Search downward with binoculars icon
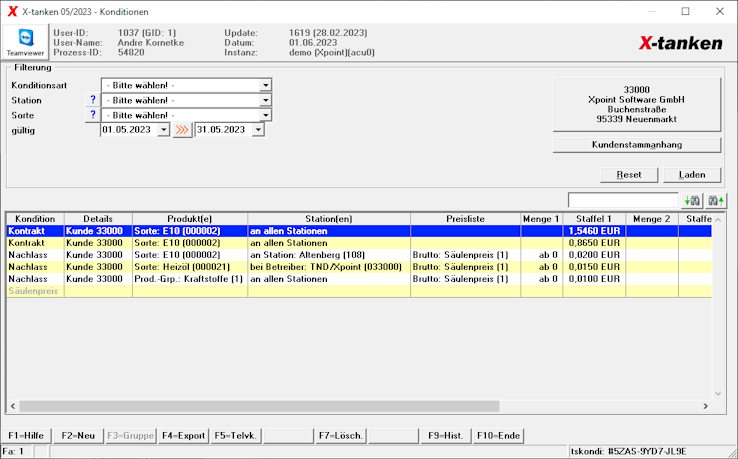Viewport: 738px width, 459px height. (x=692, y=201)
